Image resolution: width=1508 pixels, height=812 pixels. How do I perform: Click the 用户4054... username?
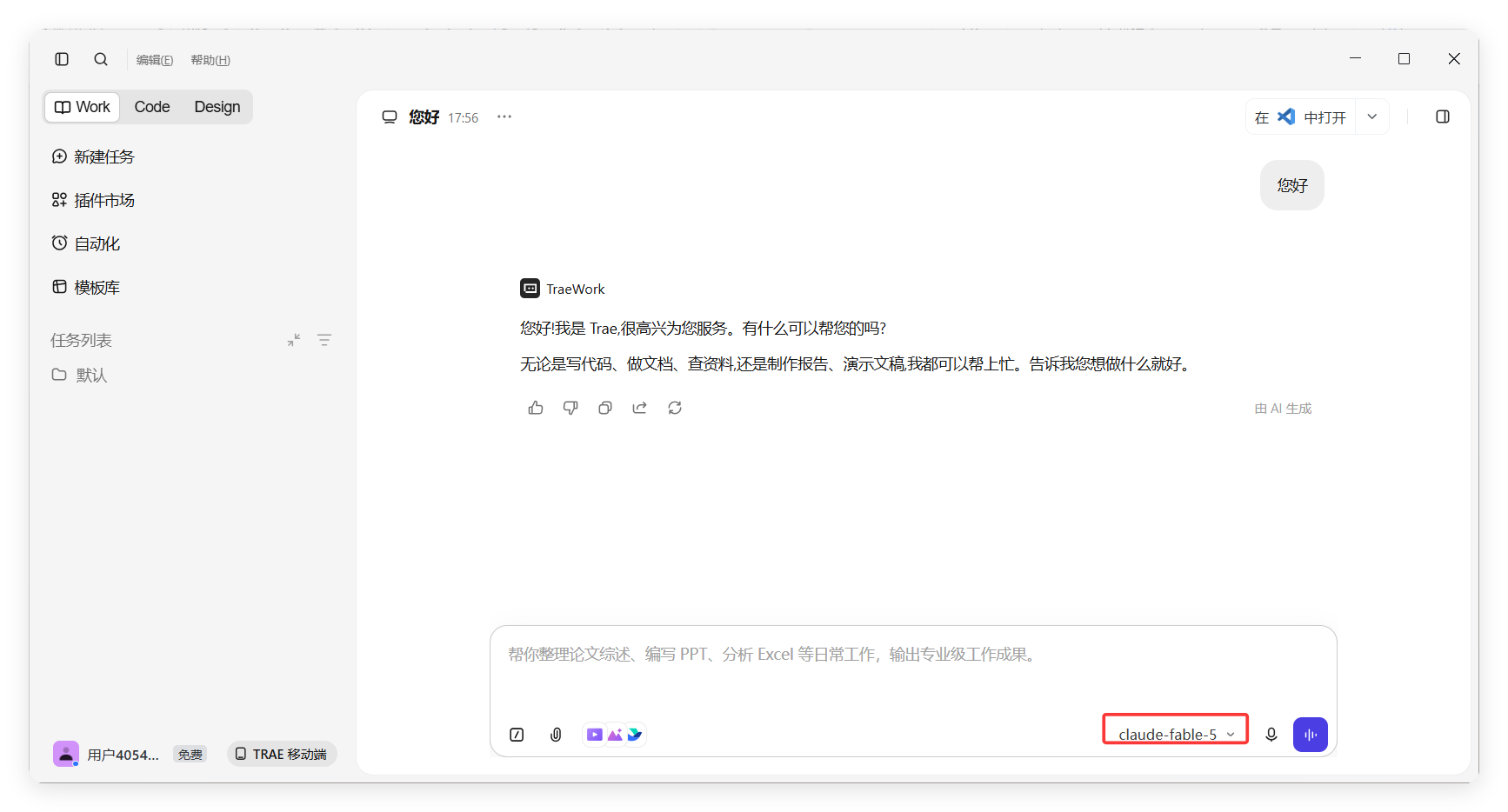click(x=123, y=755)
